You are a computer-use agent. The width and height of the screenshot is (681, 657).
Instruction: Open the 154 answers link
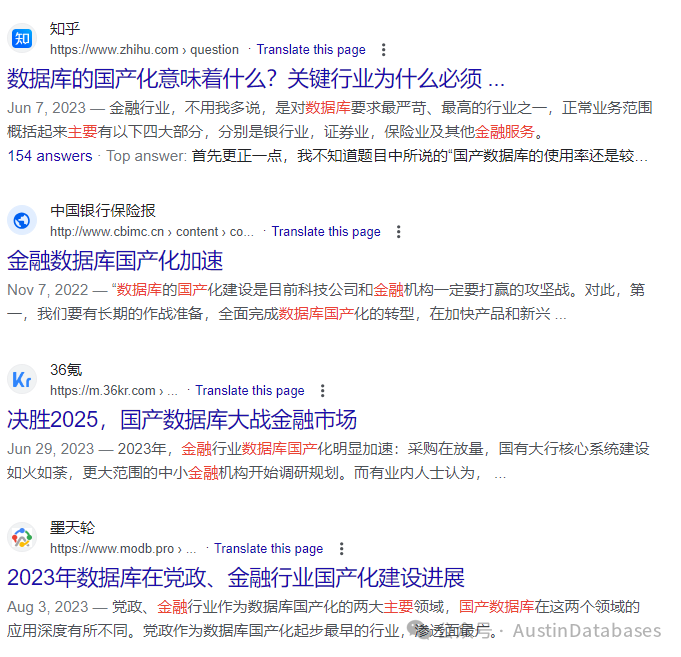coord(50,156)
